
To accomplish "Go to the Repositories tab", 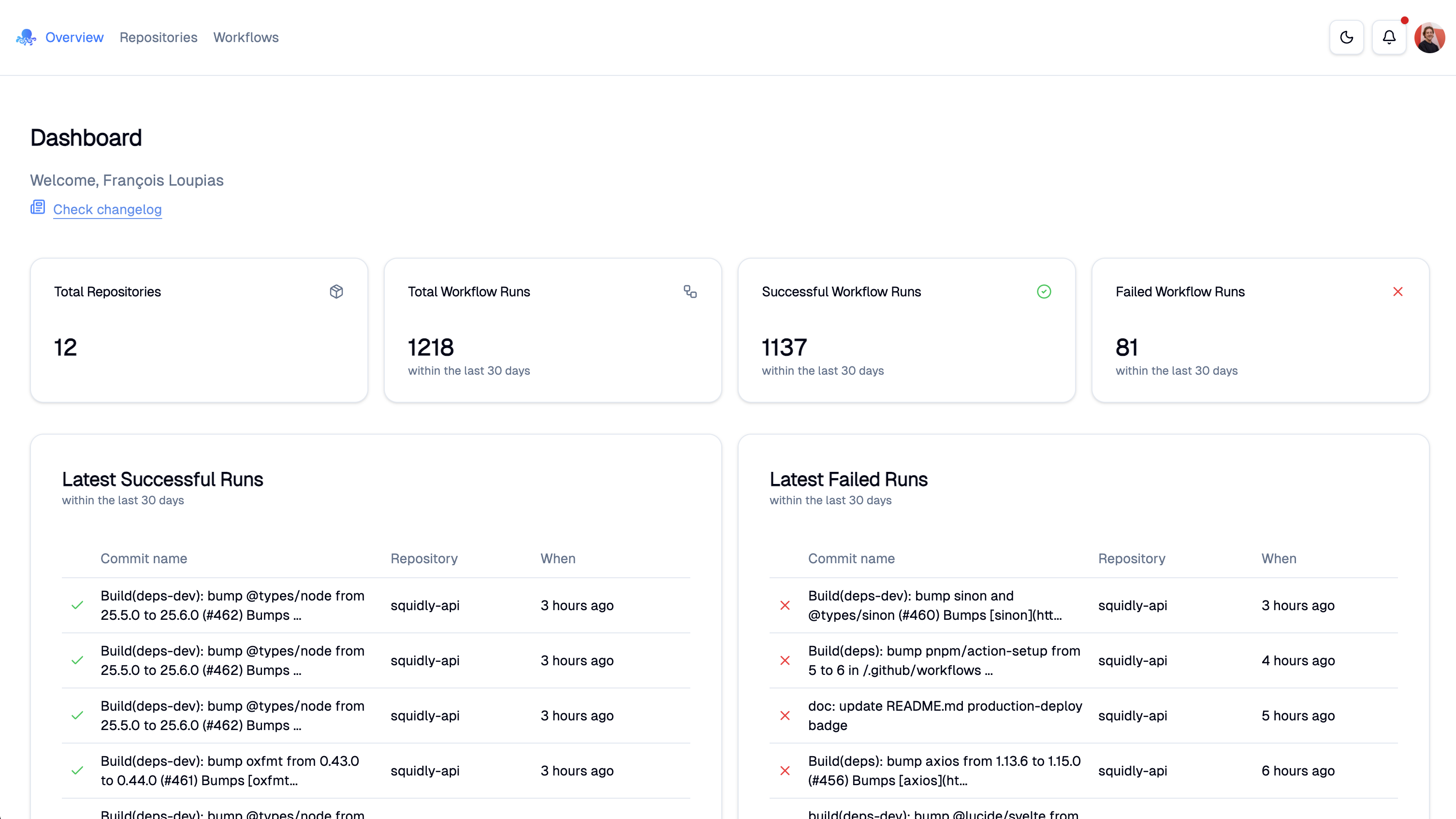I will click(158, 37).
